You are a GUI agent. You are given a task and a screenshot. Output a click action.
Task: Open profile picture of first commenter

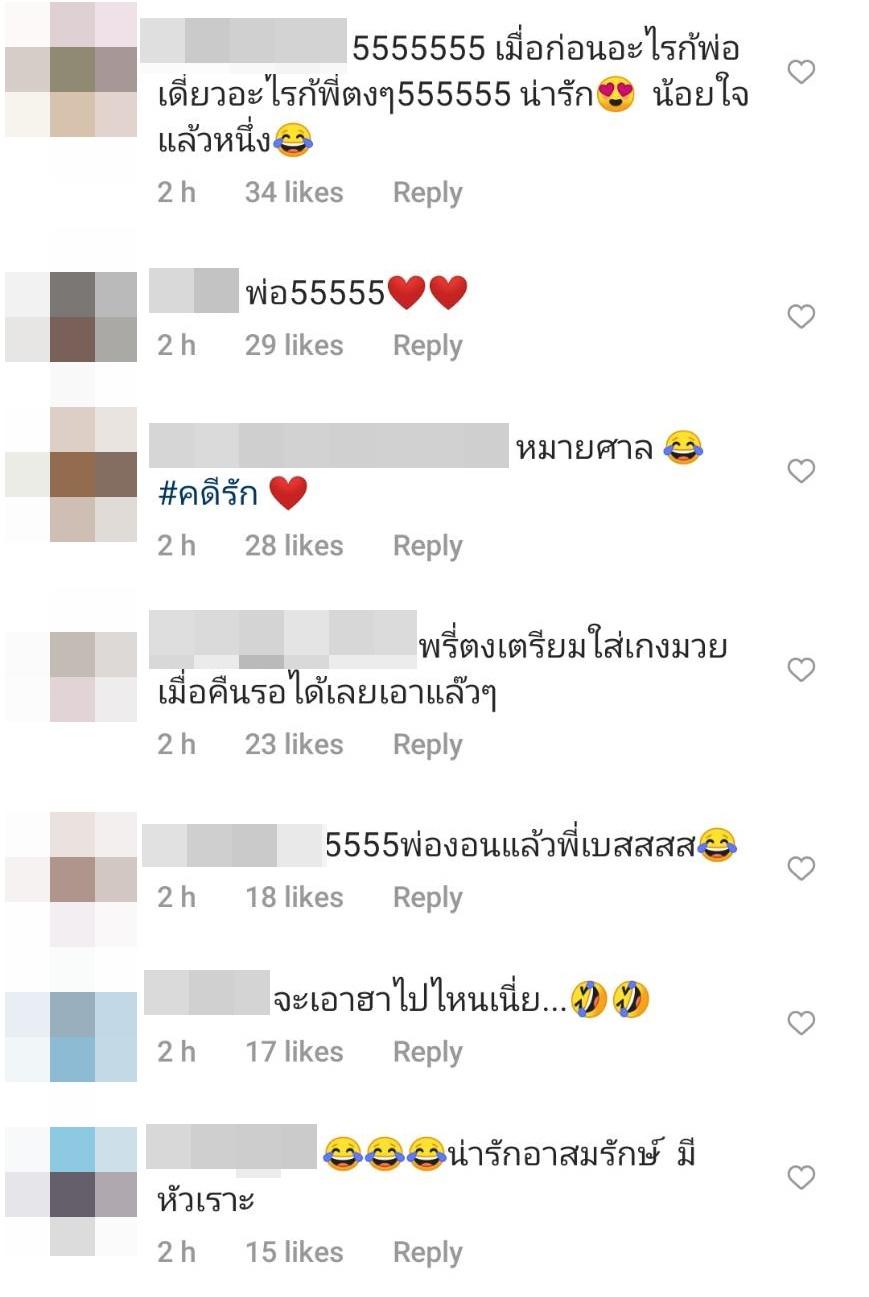[71, 70]
